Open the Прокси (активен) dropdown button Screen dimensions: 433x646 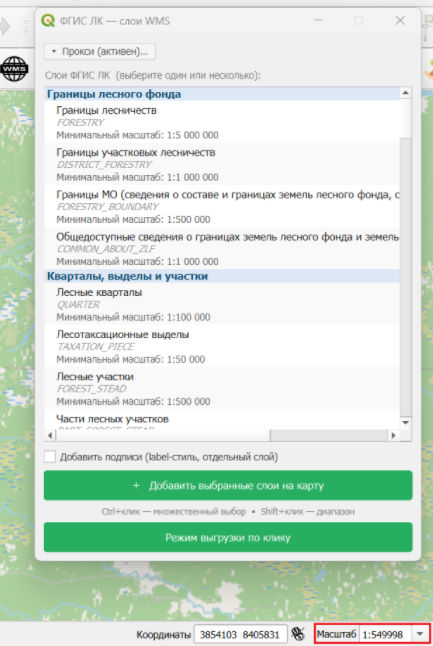pyautogui.click(x=100, y=51)
